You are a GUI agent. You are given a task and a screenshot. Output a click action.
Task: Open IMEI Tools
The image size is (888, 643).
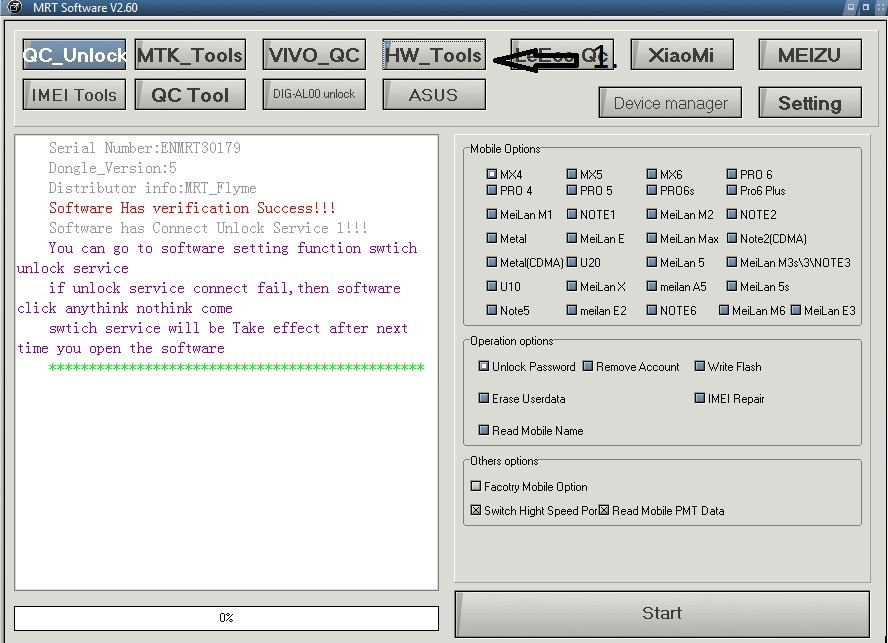(x=74, y=95)
